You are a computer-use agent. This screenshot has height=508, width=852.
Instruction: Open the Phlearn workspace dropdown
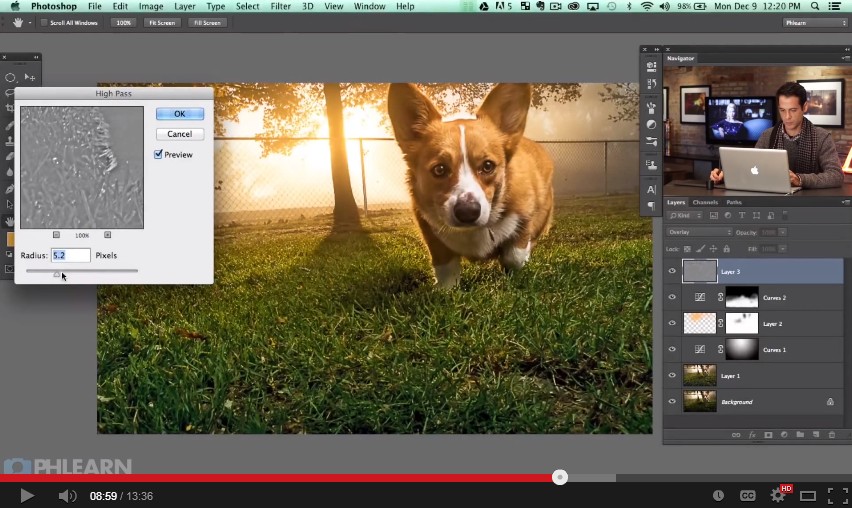[815, 23]
